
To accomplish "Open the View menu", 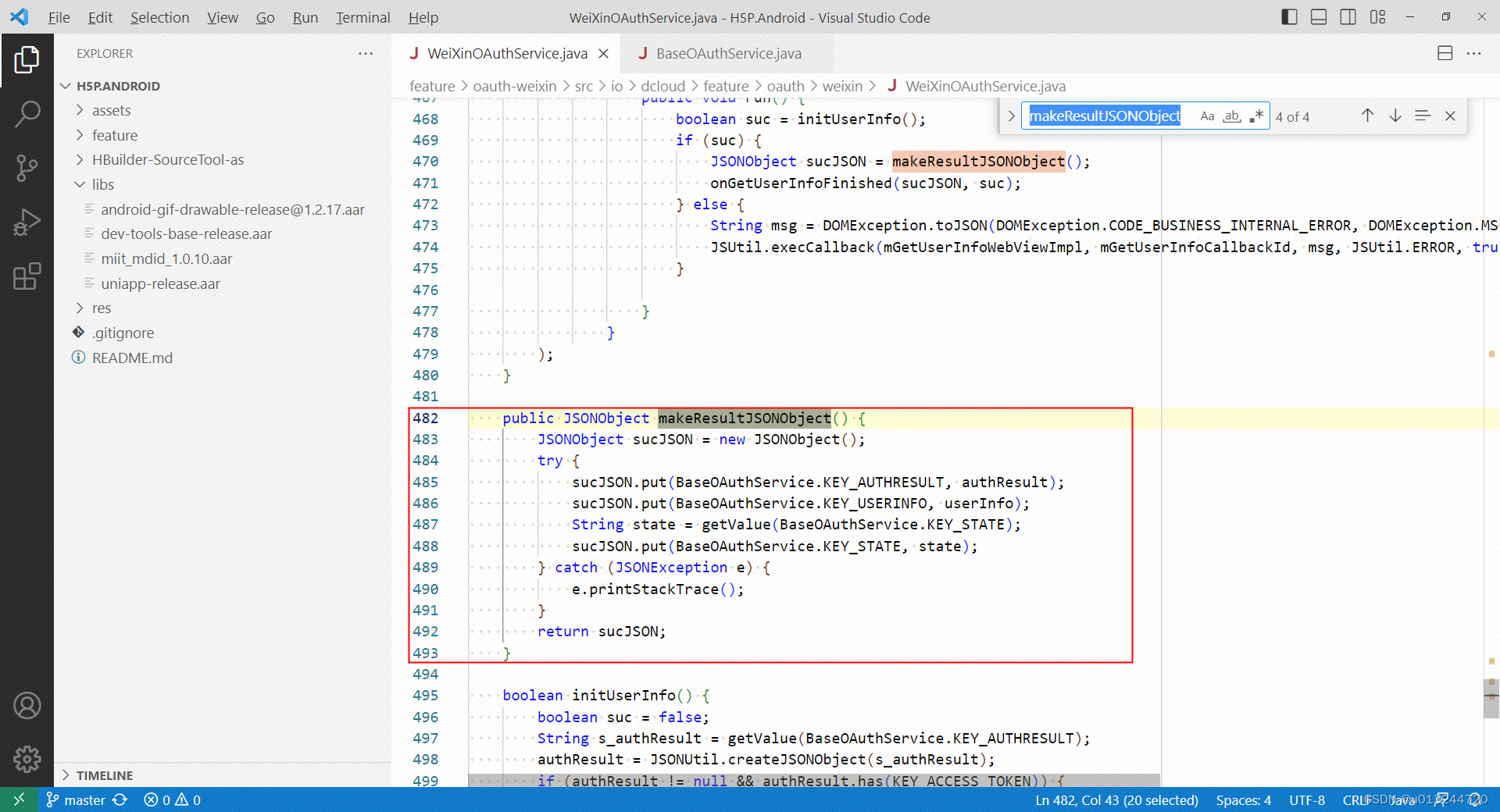I will pyautogui.click(x=223, y=17).
